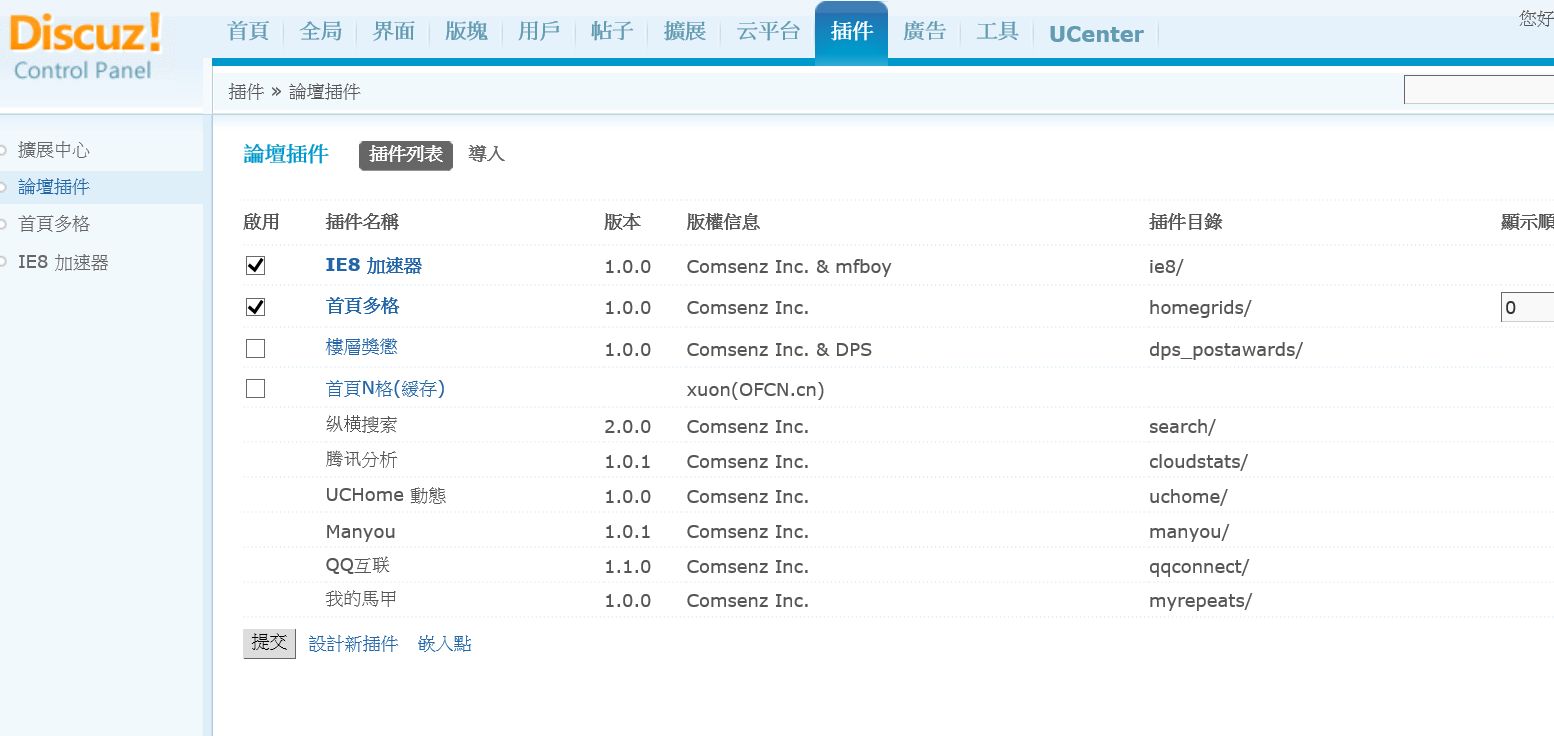1554x736 pixels.
Task: Click the UCHome 動態 plugin name
Action: click(x=386, y=495)
